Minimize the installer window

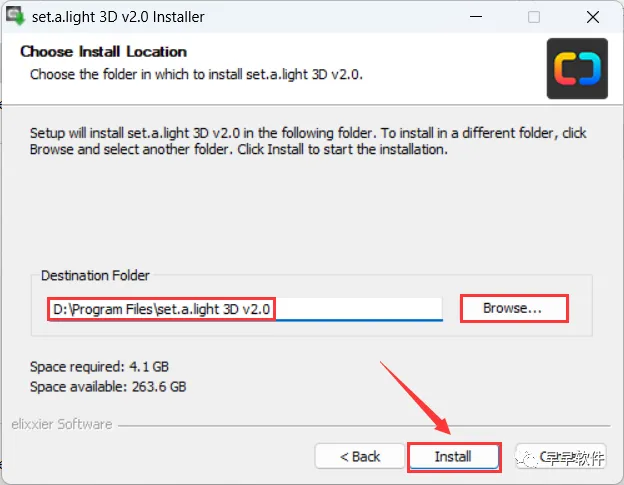tap(476, 17)
